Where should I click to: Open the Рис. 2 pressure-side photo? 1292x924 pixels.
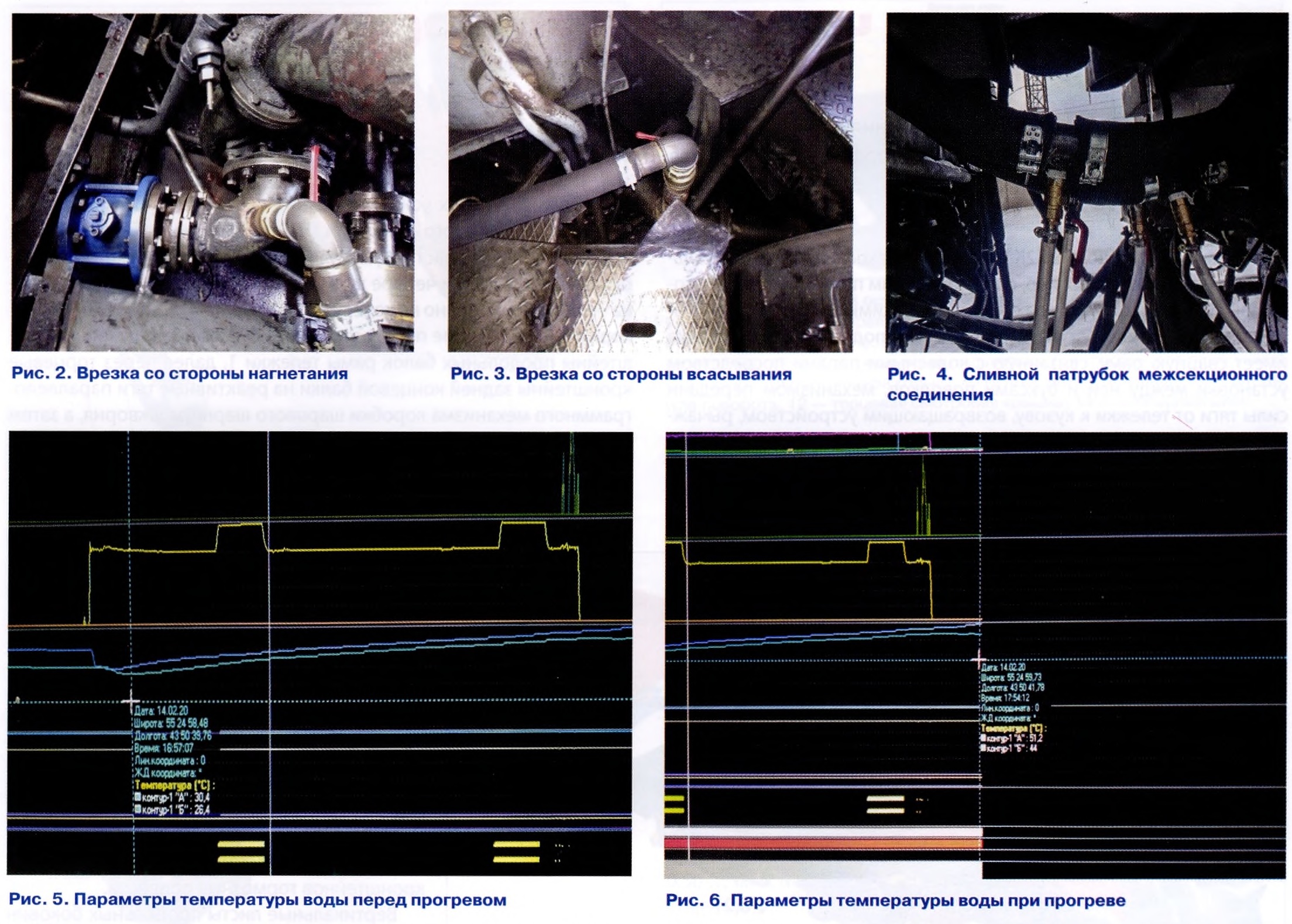212,181
